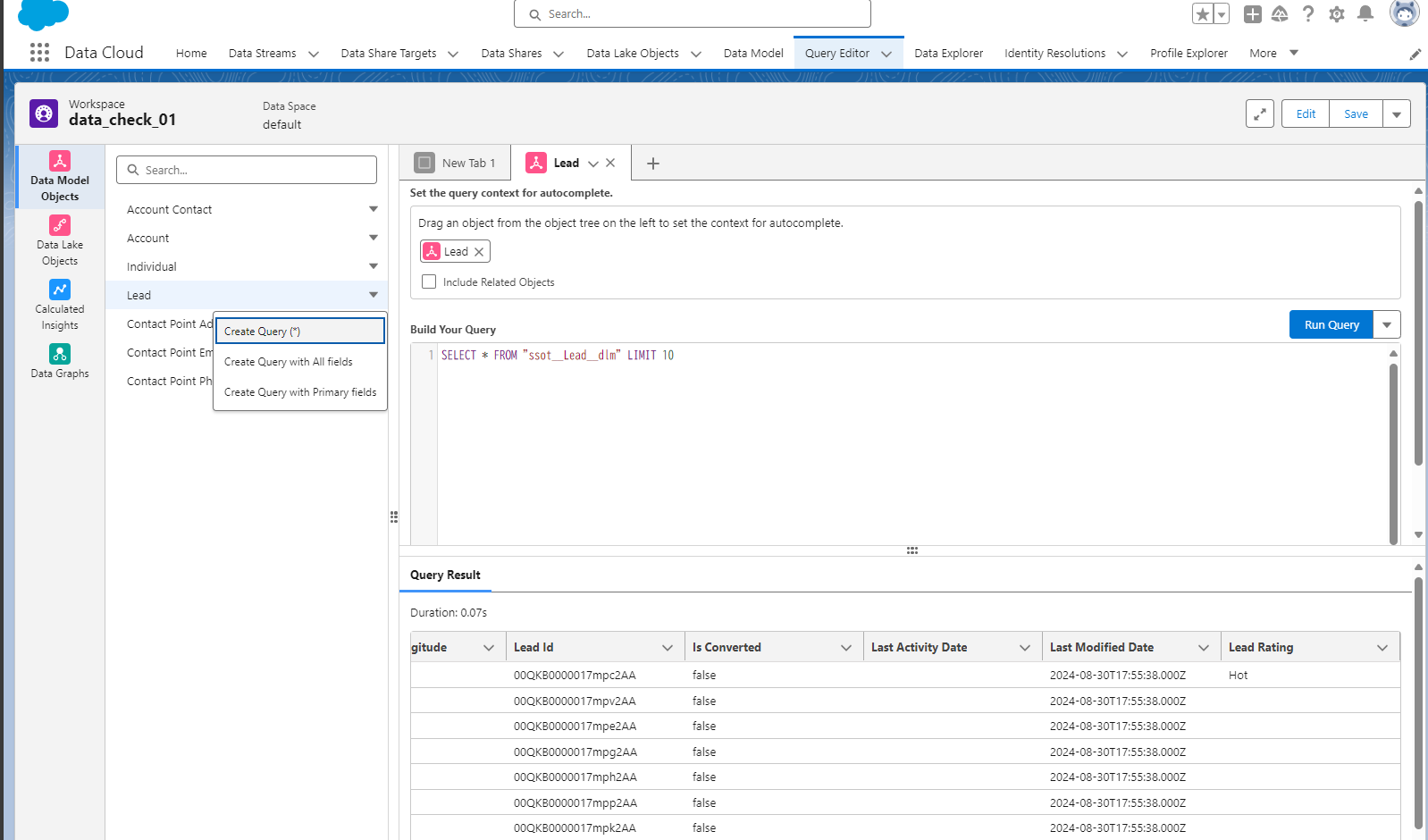Open Is Converted column menu
This screenshot has width=1428, height=840.
[x=846, y=648]
